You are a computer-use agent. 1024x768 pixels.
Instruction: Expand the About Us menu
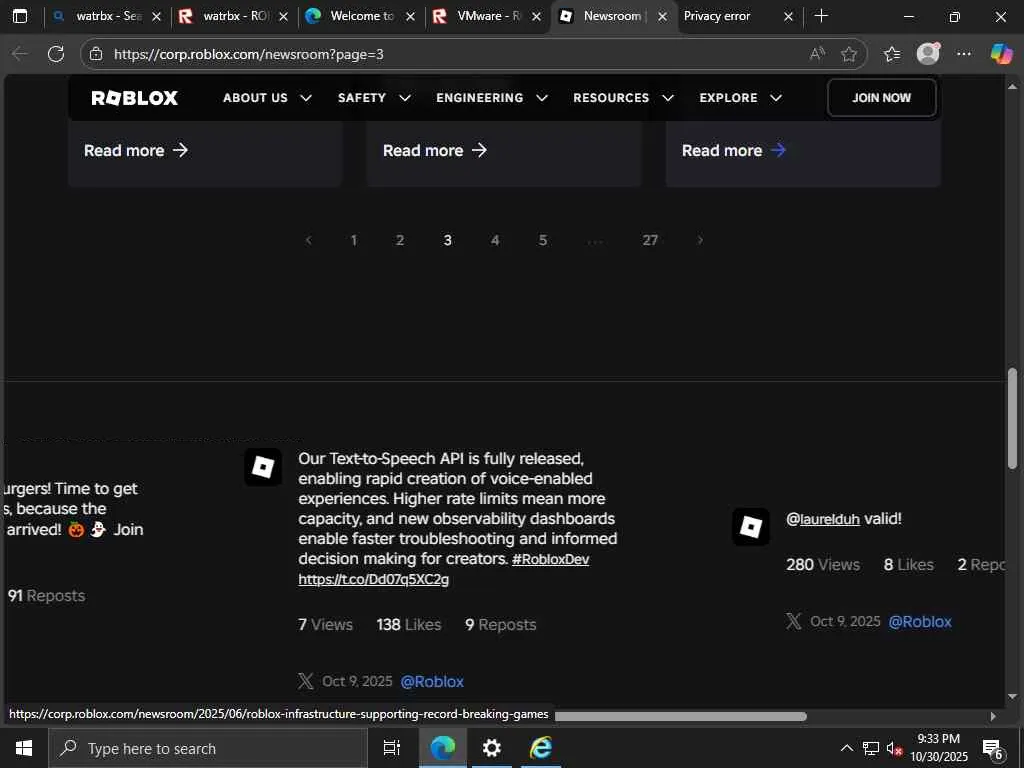(x=267, y=98)
